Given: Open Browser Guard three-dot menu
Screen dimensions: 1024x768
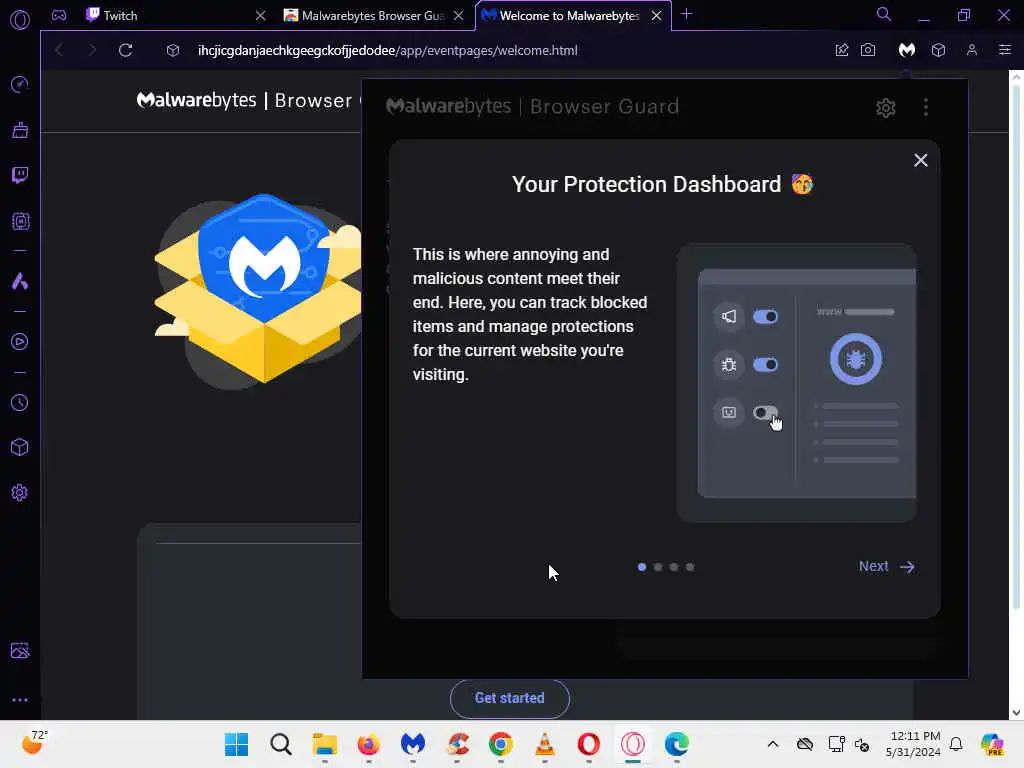Looking at the screenshot, I should 925,108.
